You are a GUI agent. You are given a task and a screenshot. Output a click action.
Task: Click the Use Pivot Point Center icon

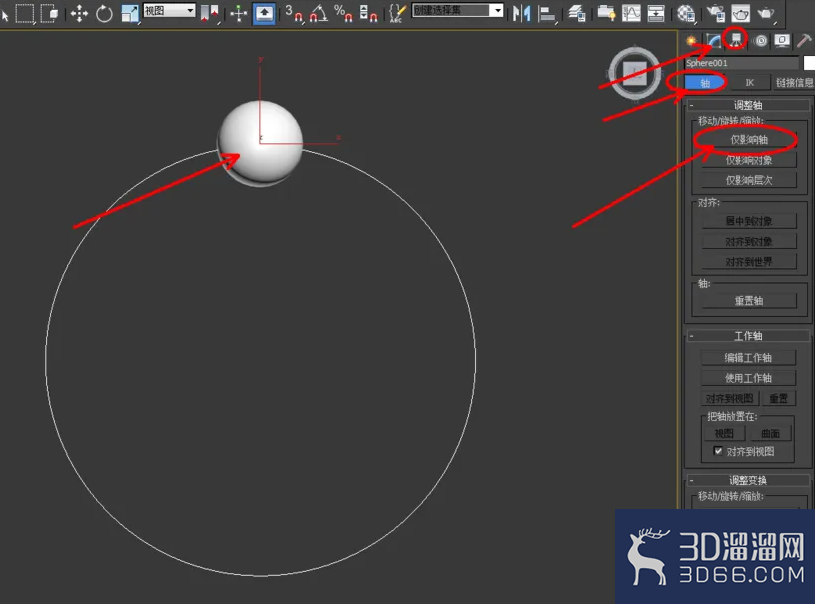[x=209, y=13]
